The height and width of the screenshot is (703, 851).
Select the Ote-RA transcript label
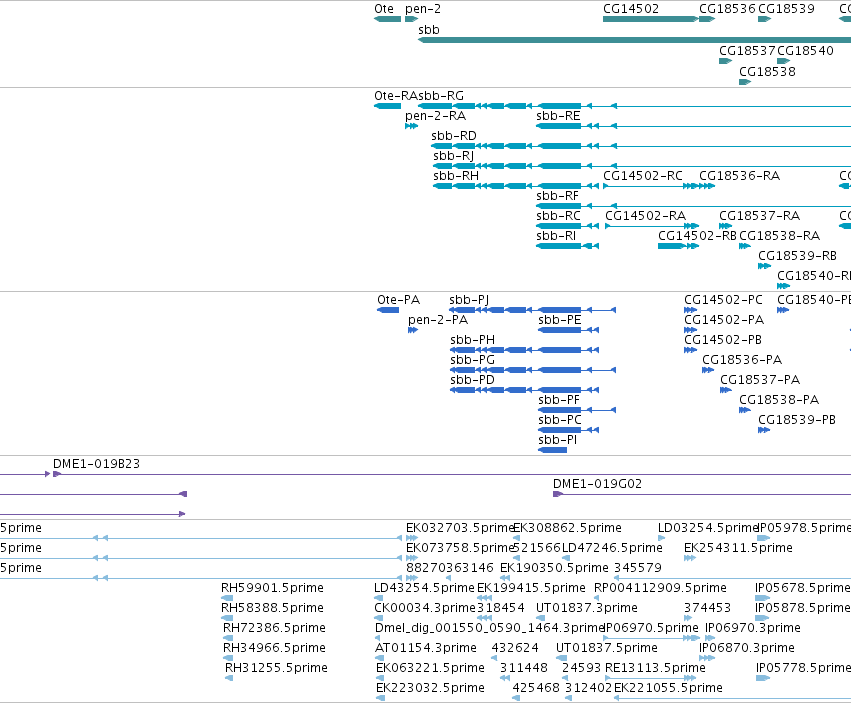[396, 96]
